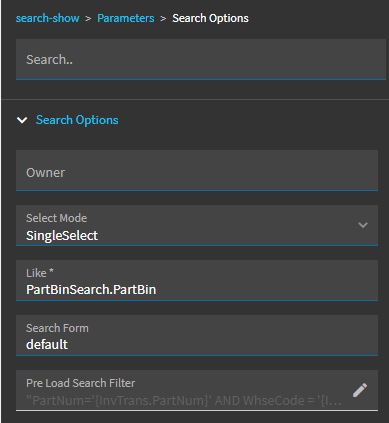This screenshot has width=389, height=423.
Task: Click the Search Form label
Action: click(x=57, y=328)
